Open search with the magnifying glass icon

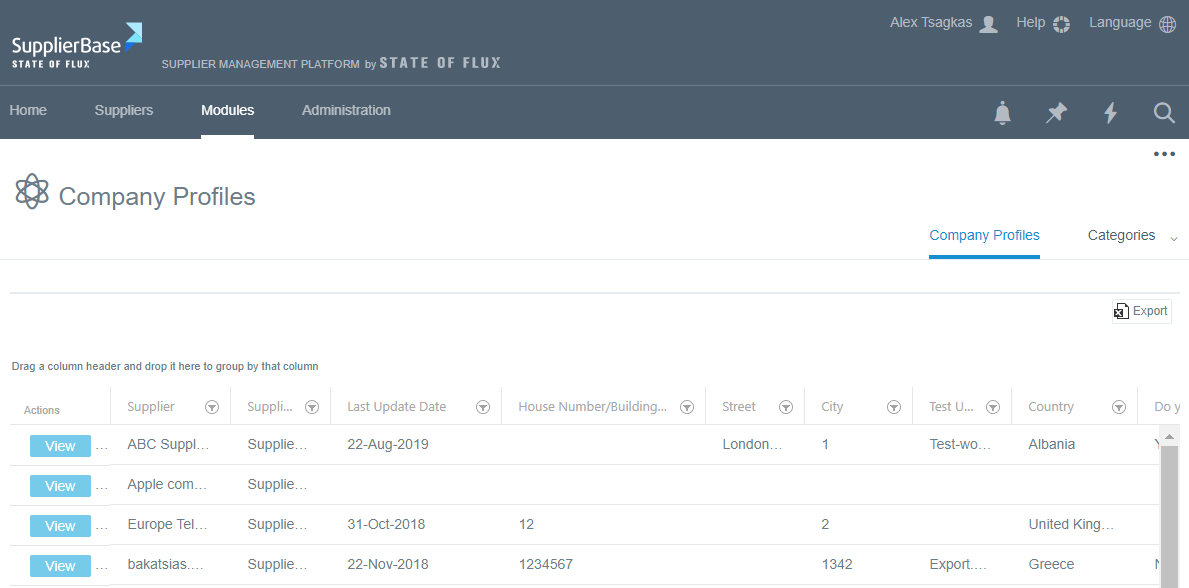tap(1163, 113)
